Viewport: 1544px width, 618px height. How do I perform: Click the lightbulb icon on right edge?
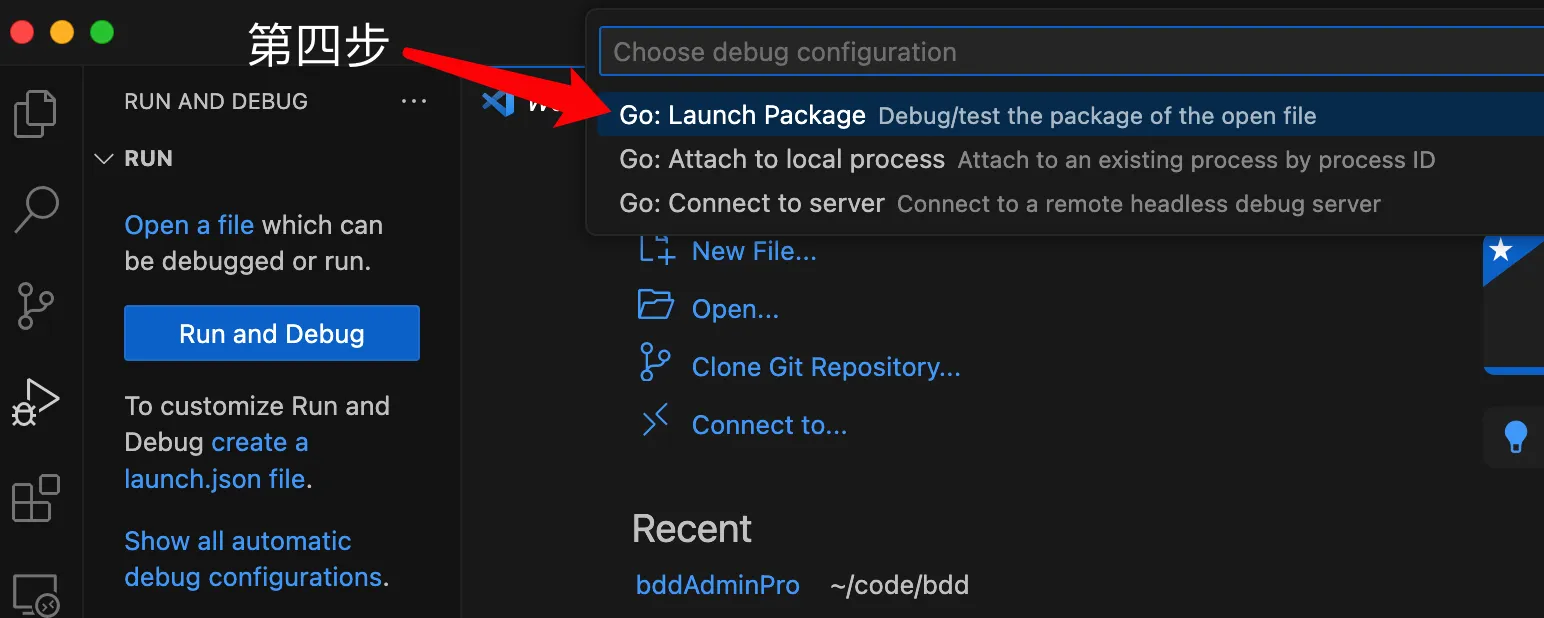1516,437
